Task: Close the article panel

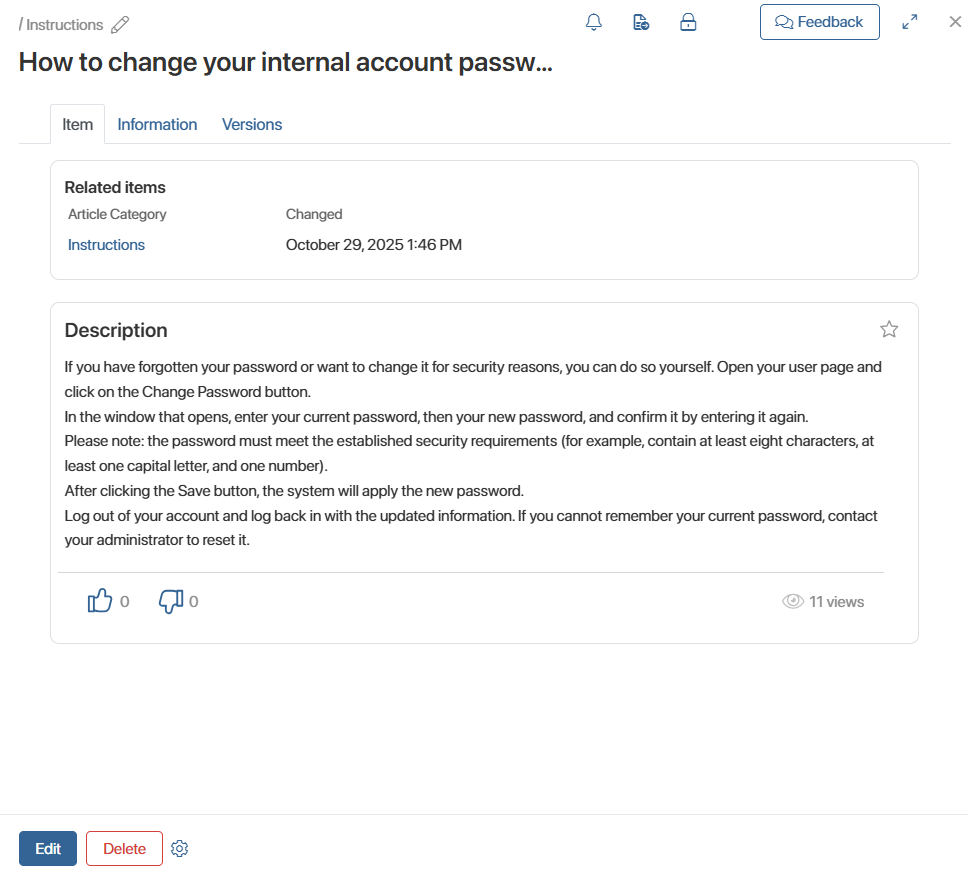Action: [955, 22]
